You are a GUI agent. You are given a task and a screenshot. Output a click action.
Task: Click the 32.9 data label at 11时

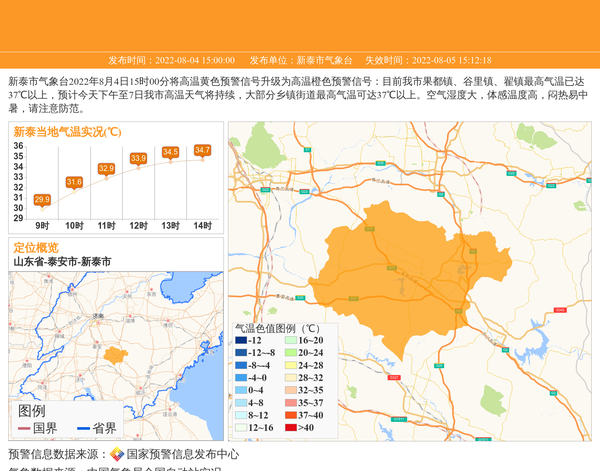click(x=106, y=168)
